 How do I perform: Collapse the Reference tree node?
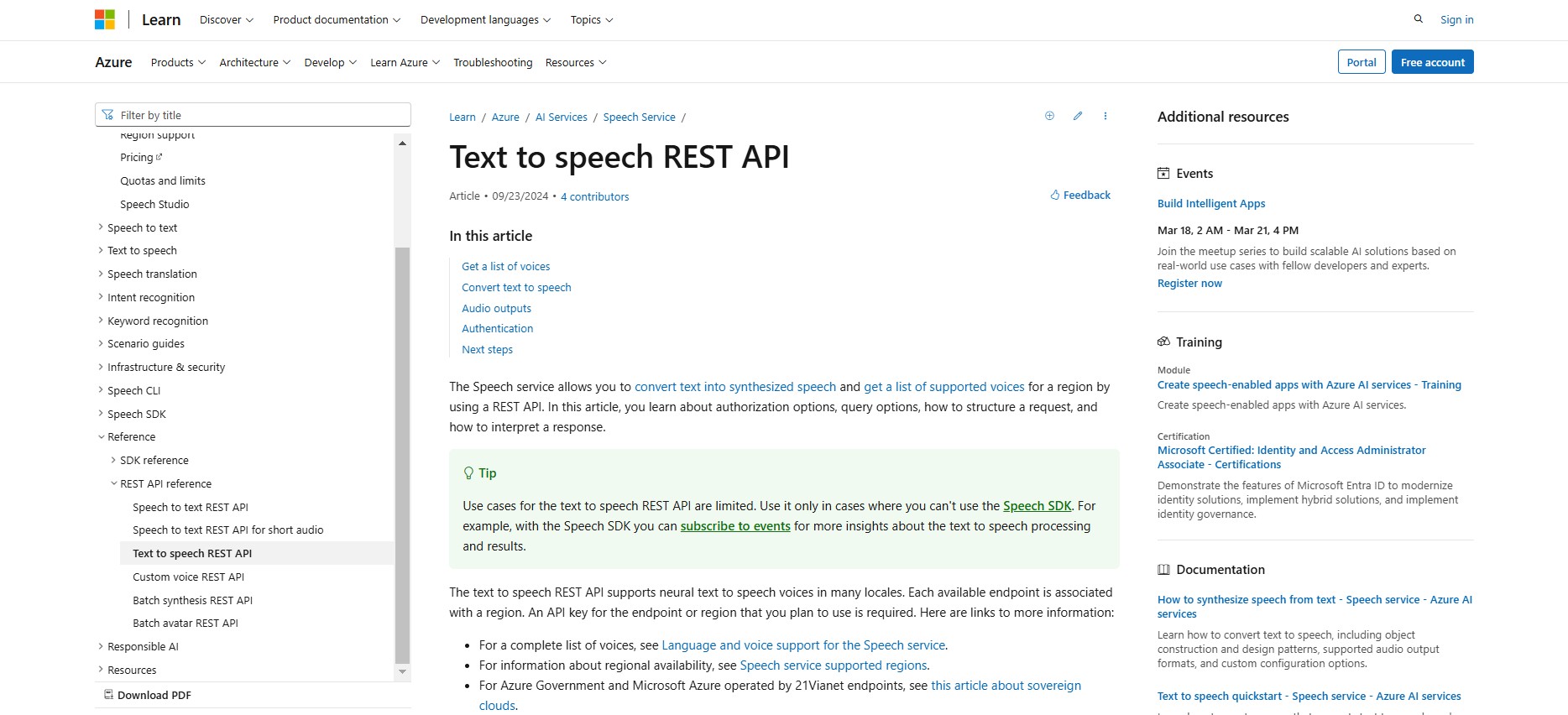[101, 436]
